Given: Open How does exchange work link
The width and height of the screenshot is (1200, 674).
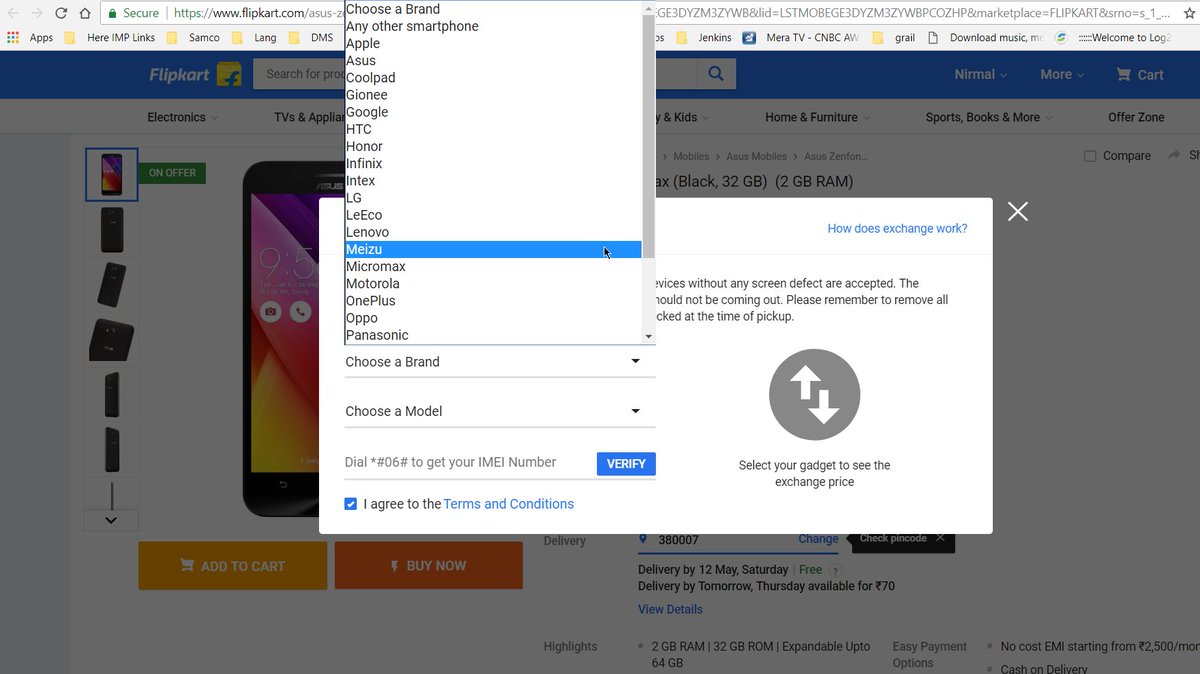Looking at the screenshot, I should 897,229.
